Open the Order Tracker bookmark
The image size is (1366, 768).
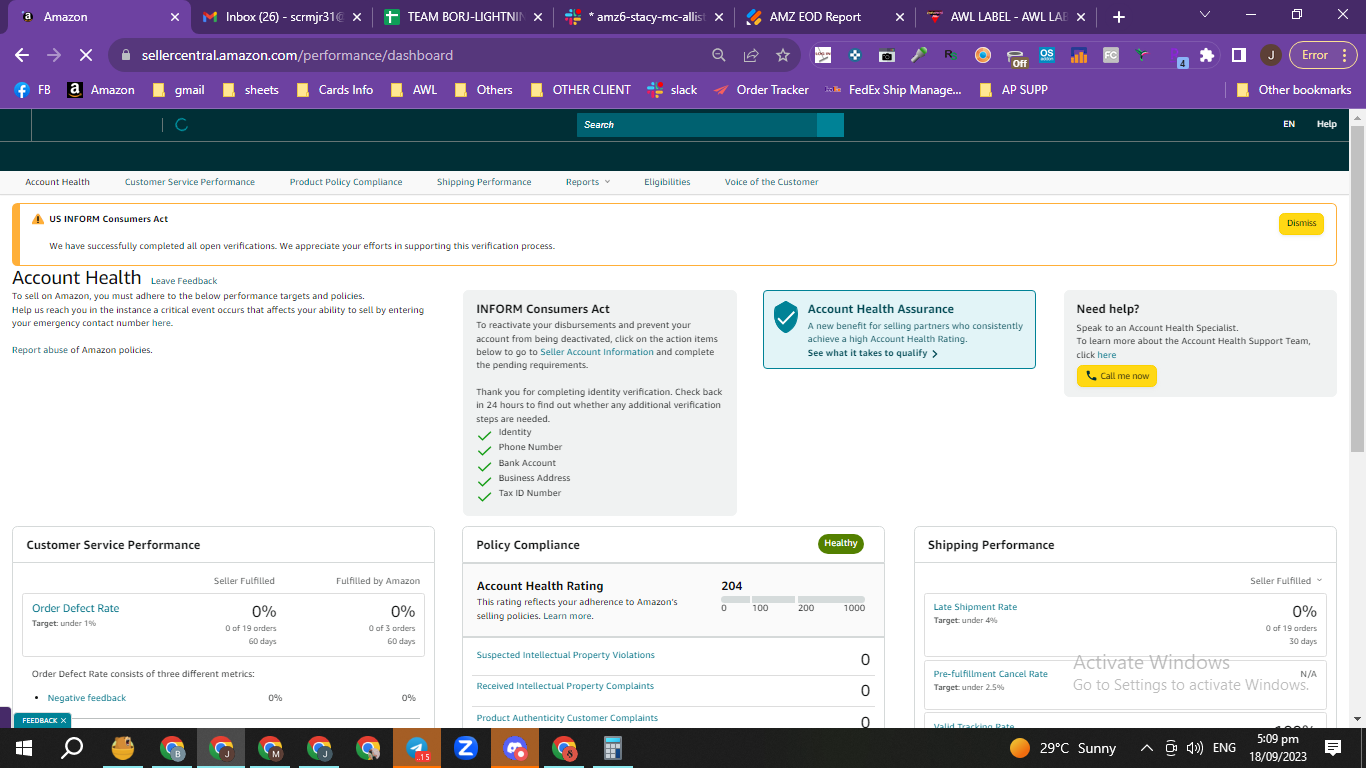(x=761, y=89)
